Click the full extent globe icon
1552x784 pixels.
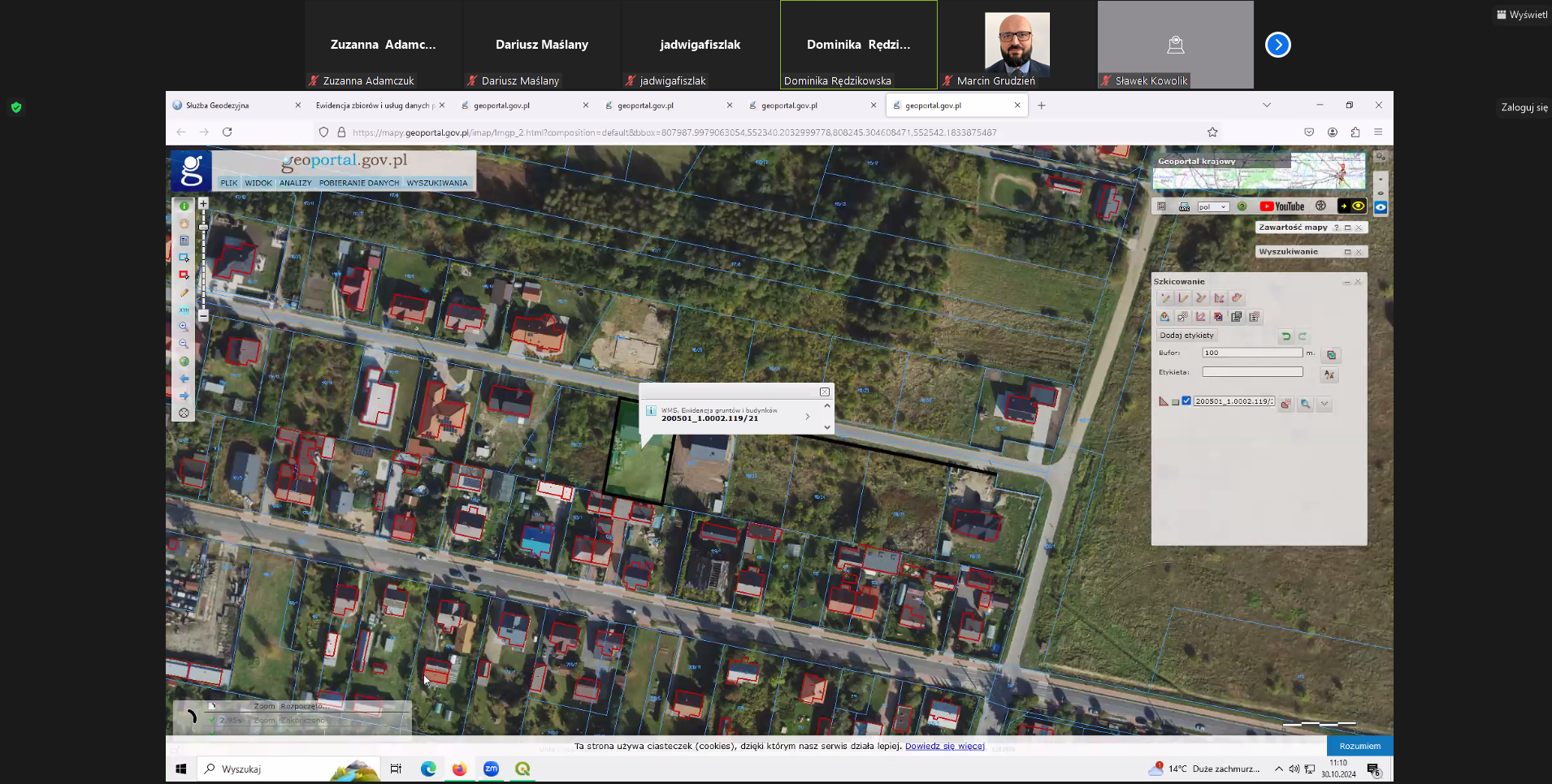tap(184, 362)
